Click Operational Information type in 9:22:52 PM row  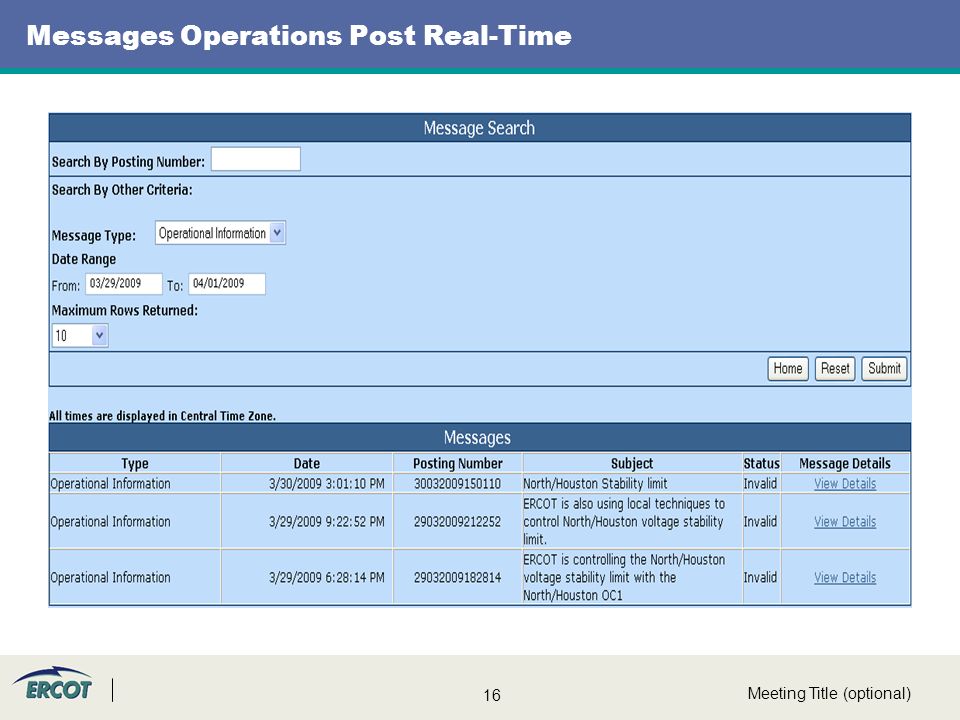point(110,522)
